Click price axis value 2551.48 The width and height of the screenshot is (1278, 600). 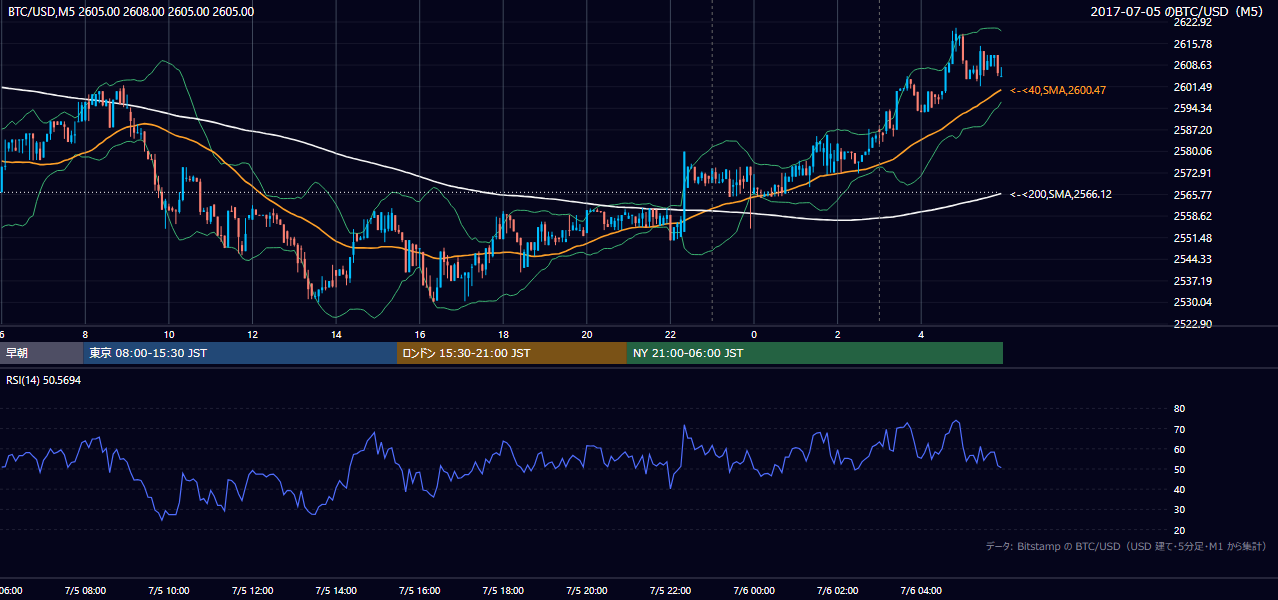point(1192,238)
